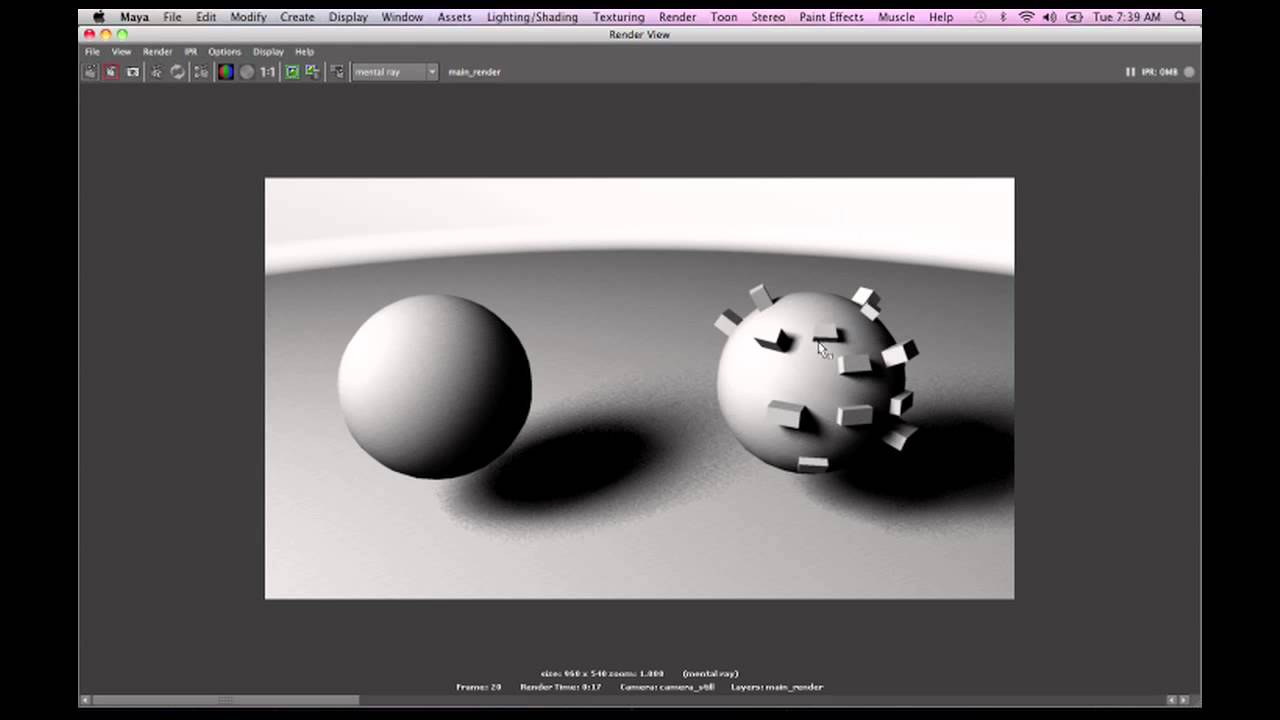
Task: Click the 'Camera: camera_still' status text
Action: (x=667, y=687)
